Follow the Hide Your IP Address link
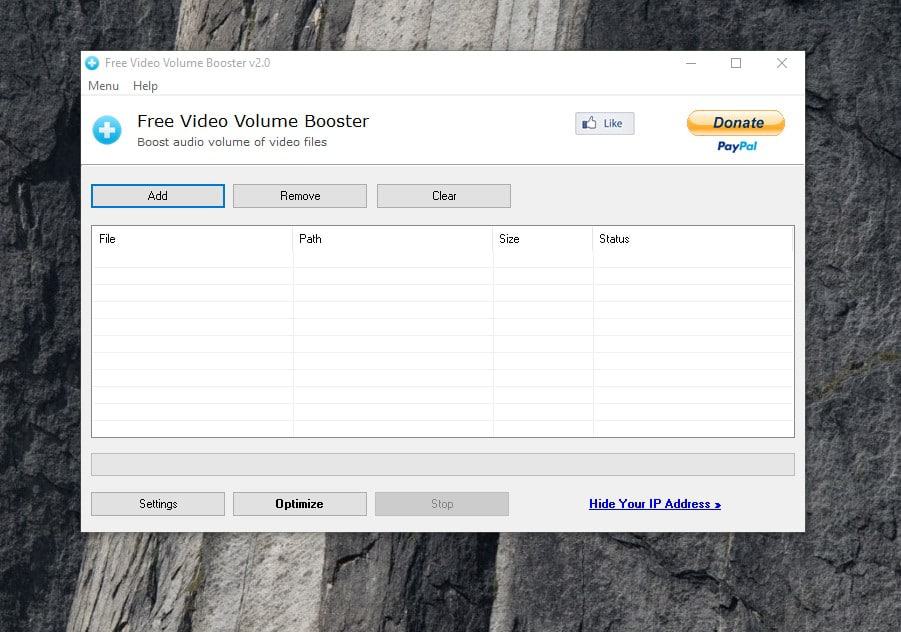 (654, 504)
